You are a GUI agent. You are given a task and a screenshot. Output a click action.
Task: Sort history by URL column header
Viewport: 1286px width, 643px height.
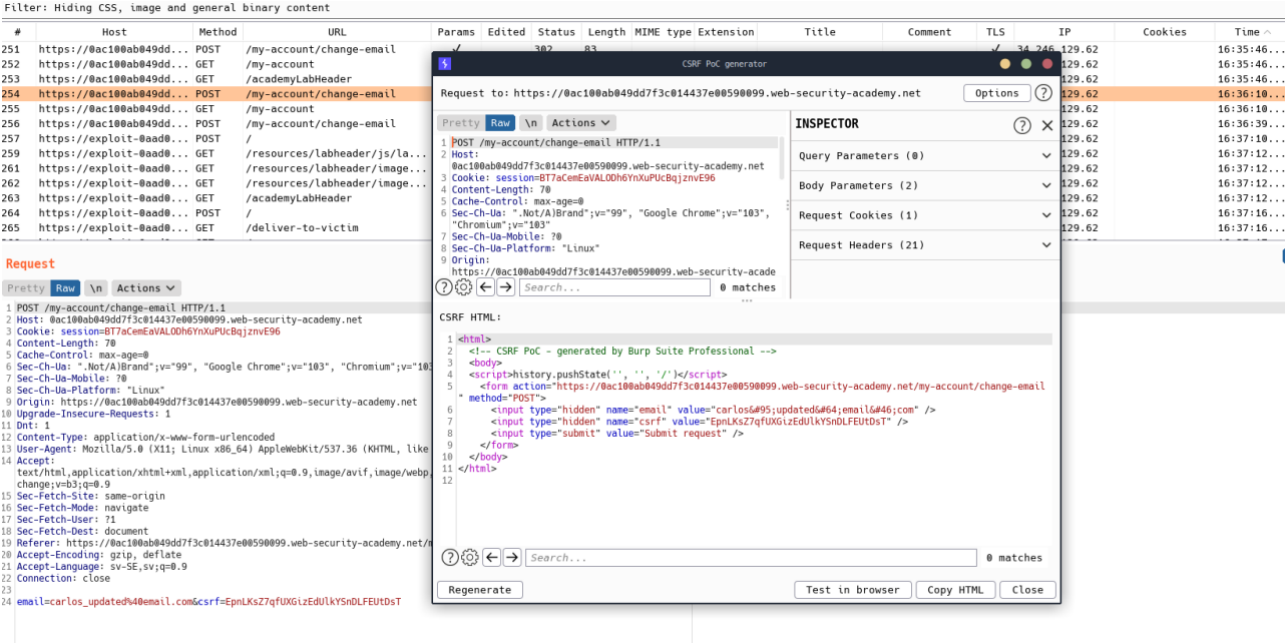tap(337, 32)
